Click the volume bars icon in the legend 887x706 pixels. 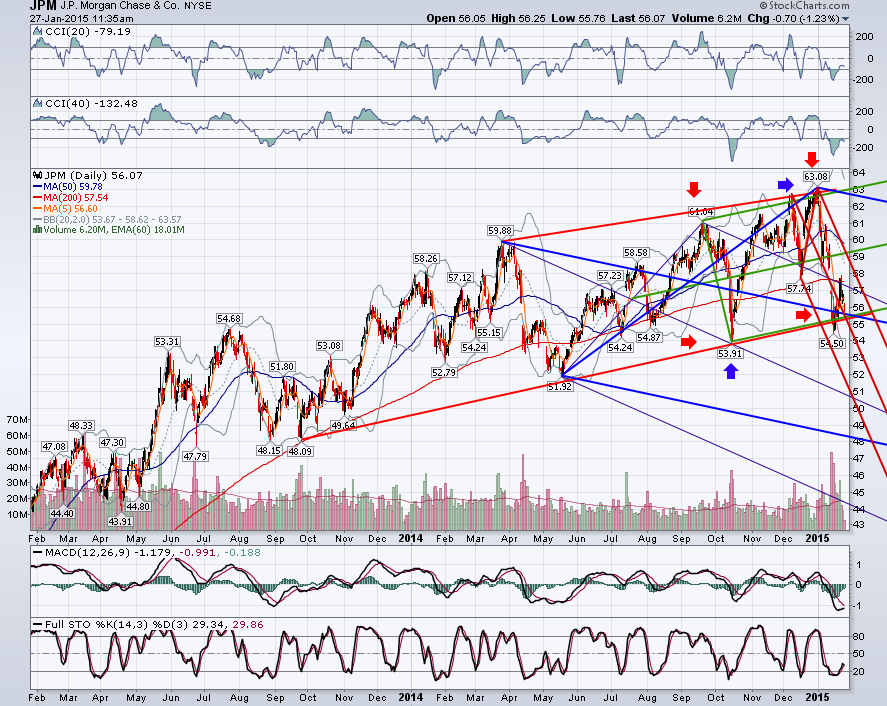(x=38, y=230)
